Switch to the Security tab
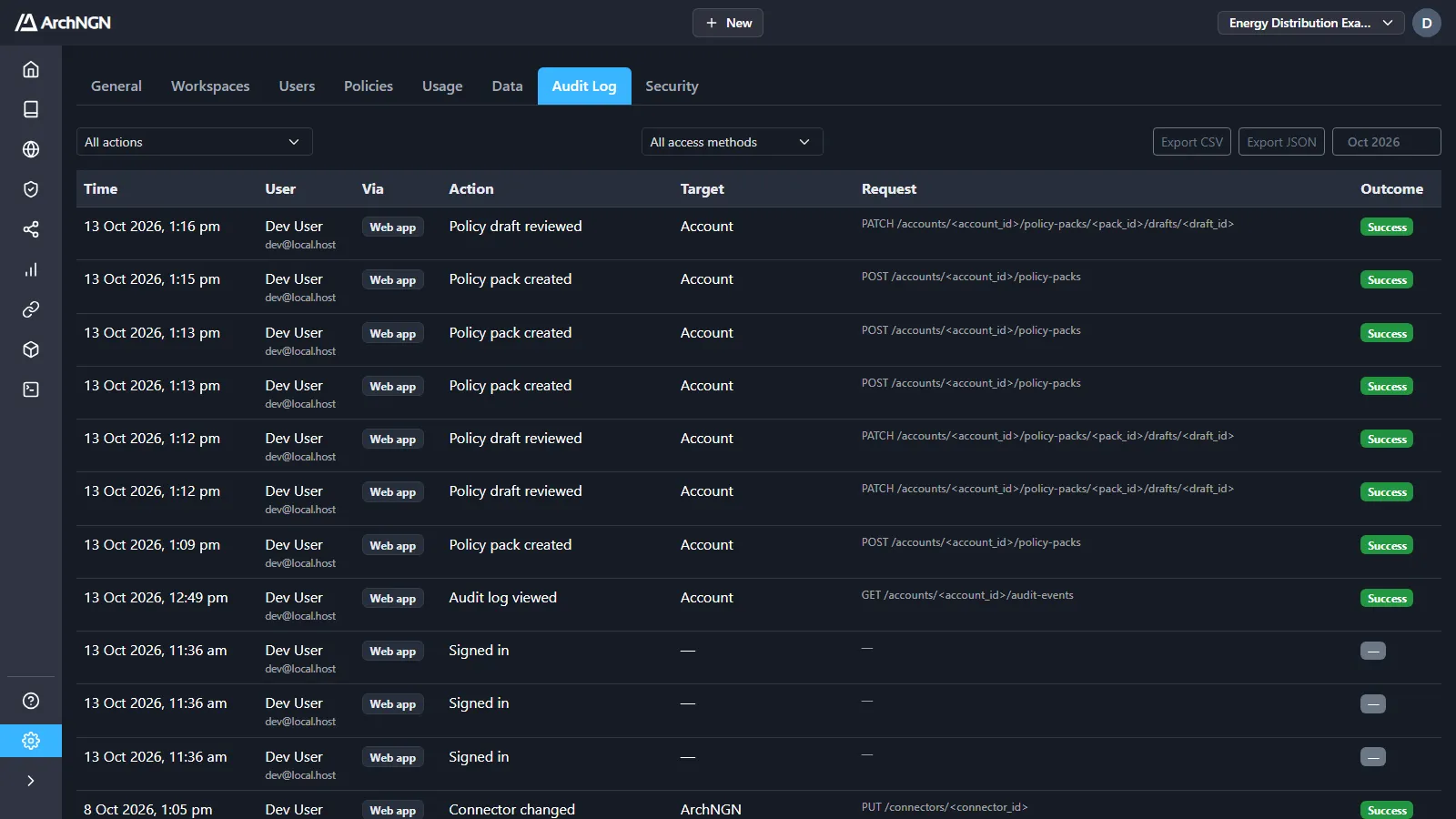This screenshot has height=819, width=1456. 672,86
